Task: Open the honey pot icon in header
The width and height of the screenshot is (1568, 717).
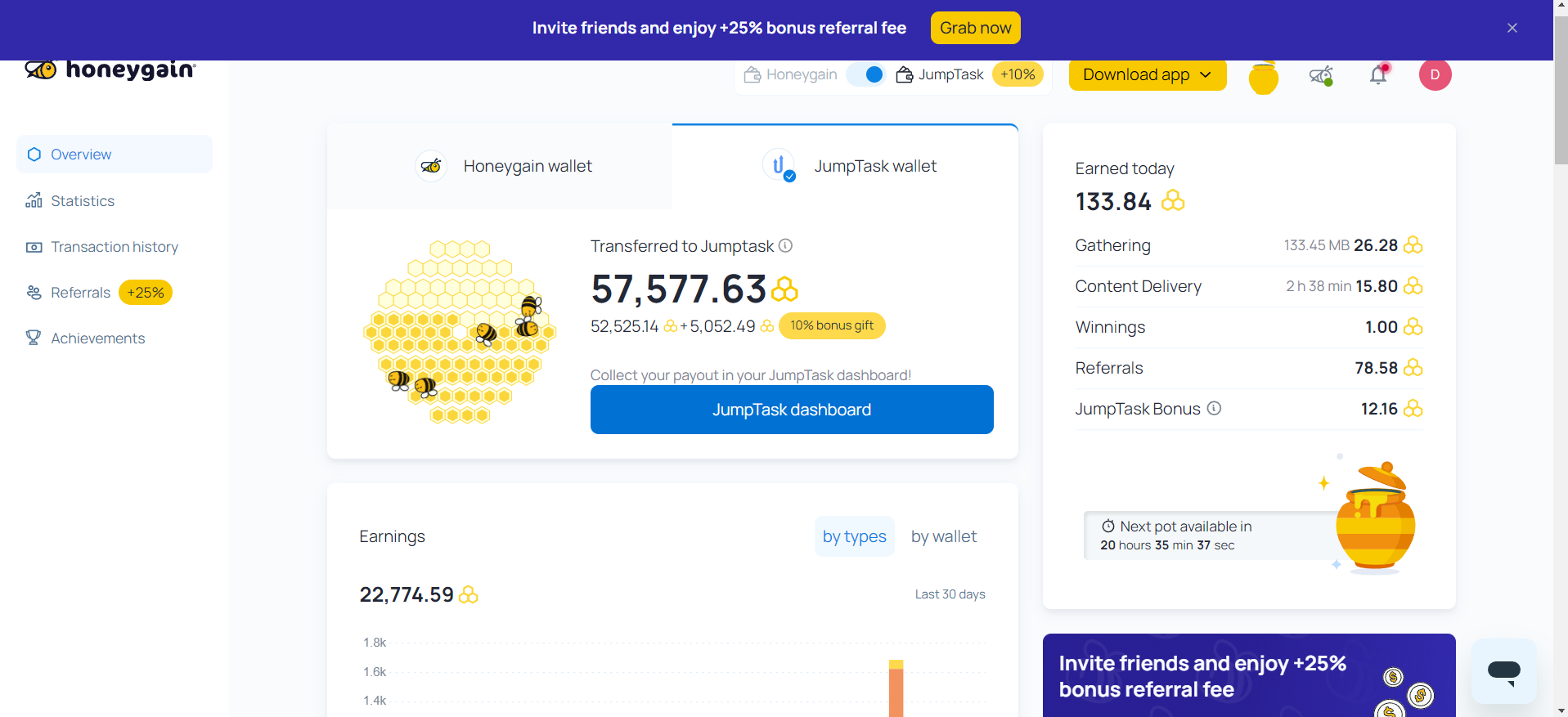Action: coord(1263,78)
